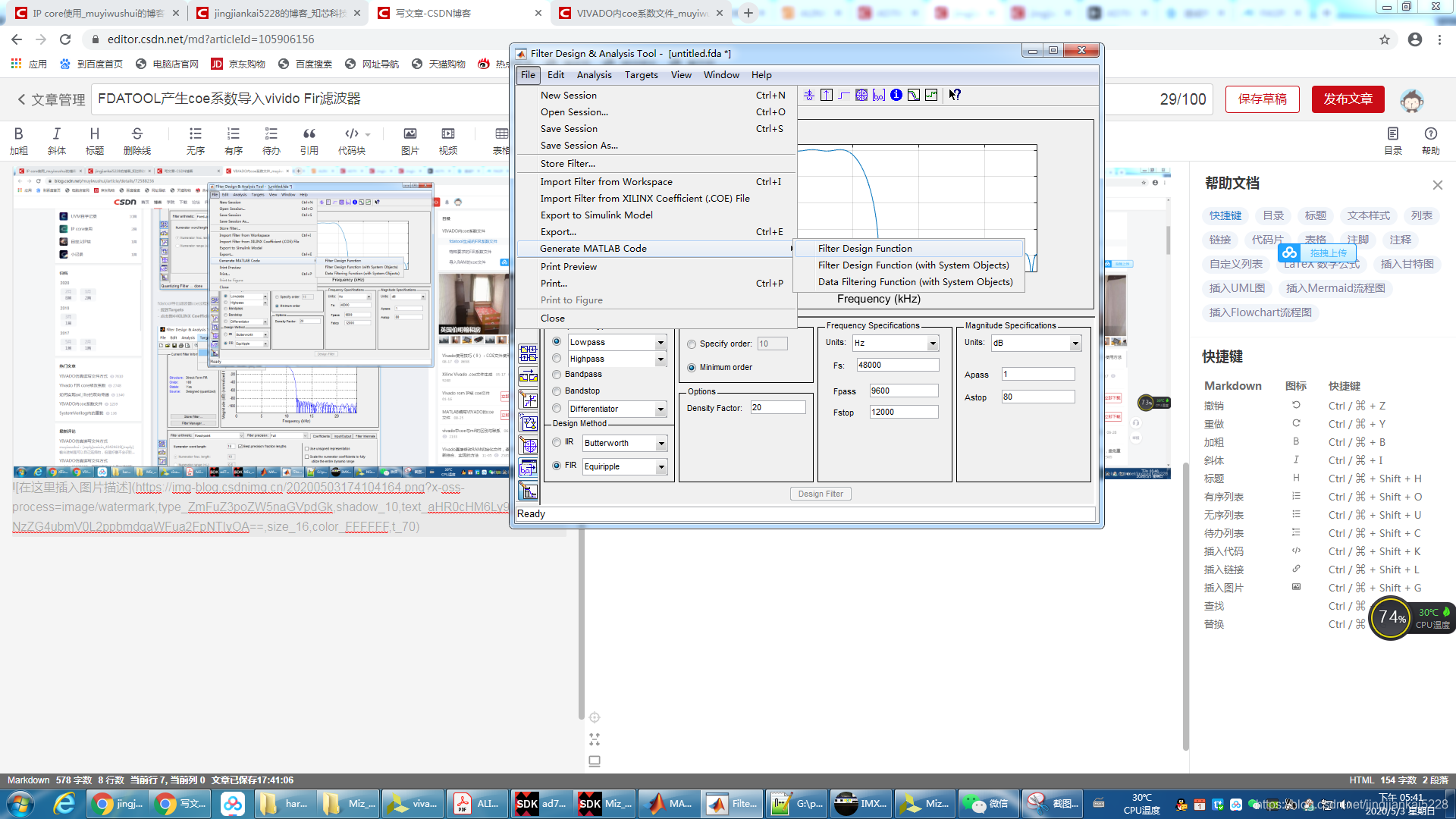The image size is (1456, 819).
Task: Open the Pole/Zero plot view
Action: point(861,95)
